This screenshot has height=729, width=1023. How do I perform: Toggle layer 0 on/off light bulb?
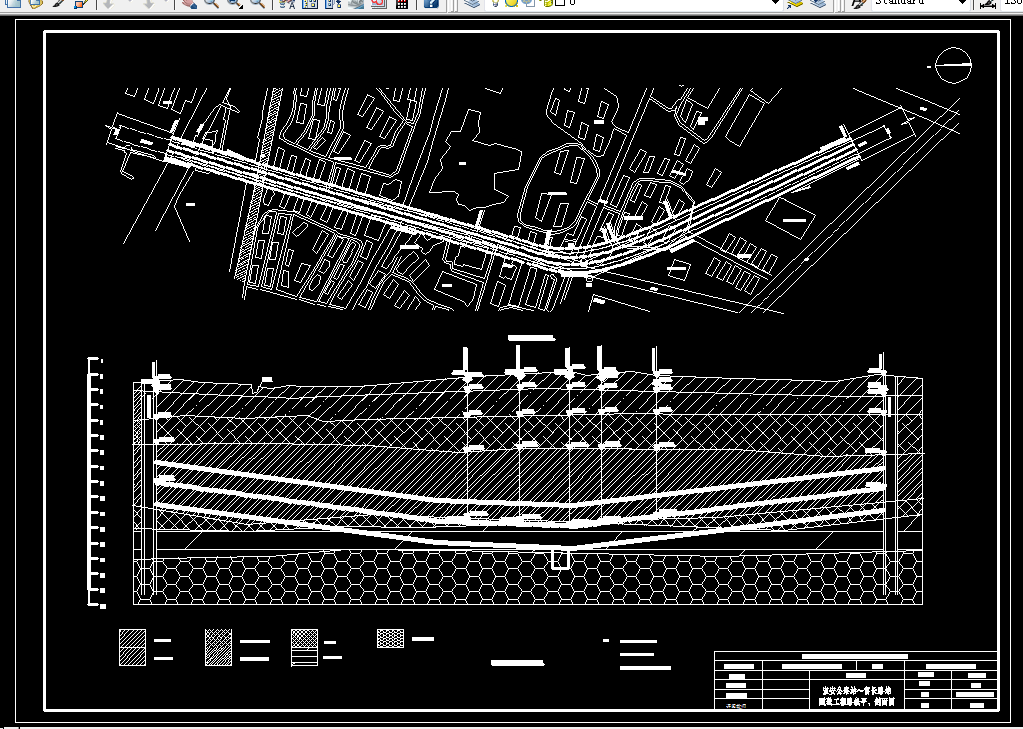click(496, 3)
